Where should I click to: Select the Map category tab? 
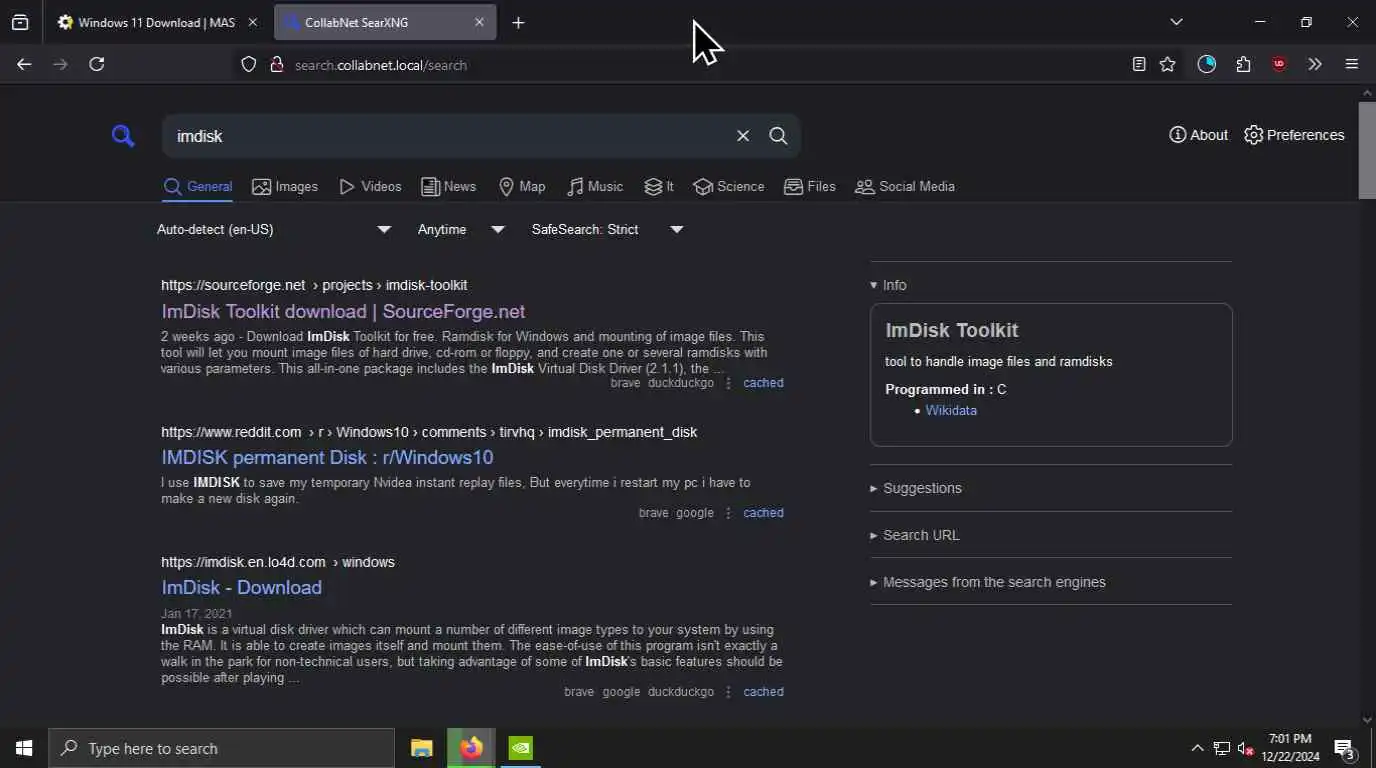(522, 187)
